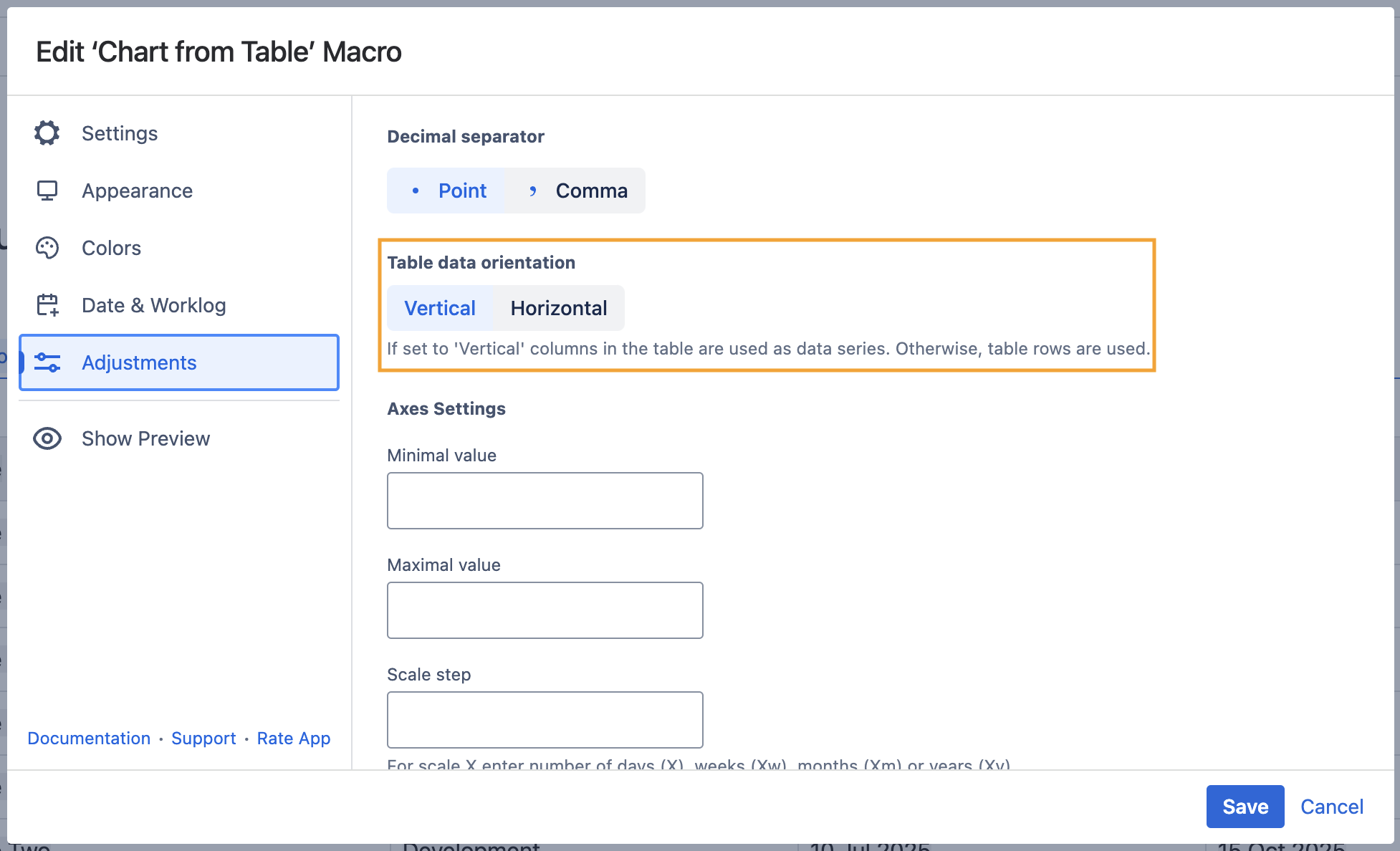Screen dimensions: 1400x851
Task: Click the Appearance monitor icon
Action: (x=47, y=191)
